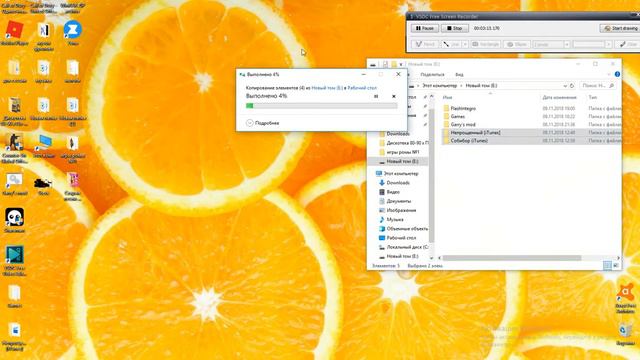
Task: Click the Clear button in VSDC recorder
Action: [x=628, y=44]
